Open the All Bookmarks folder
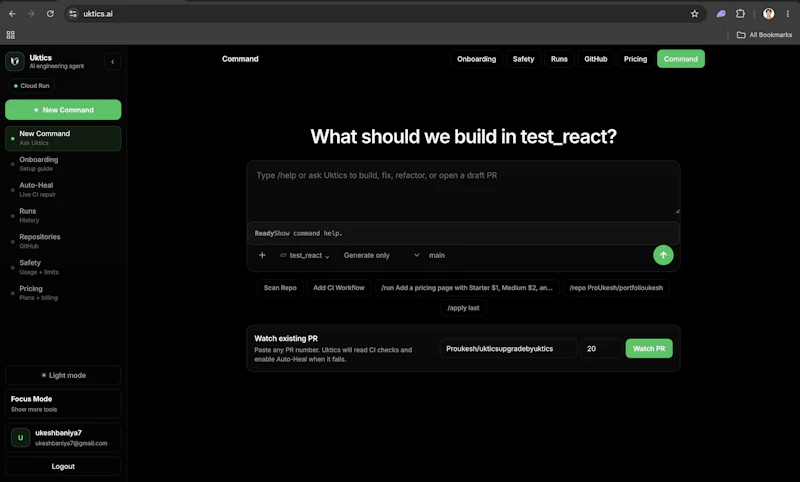The width and height of the screenshot is (800, 482). [x=764, y=35]
